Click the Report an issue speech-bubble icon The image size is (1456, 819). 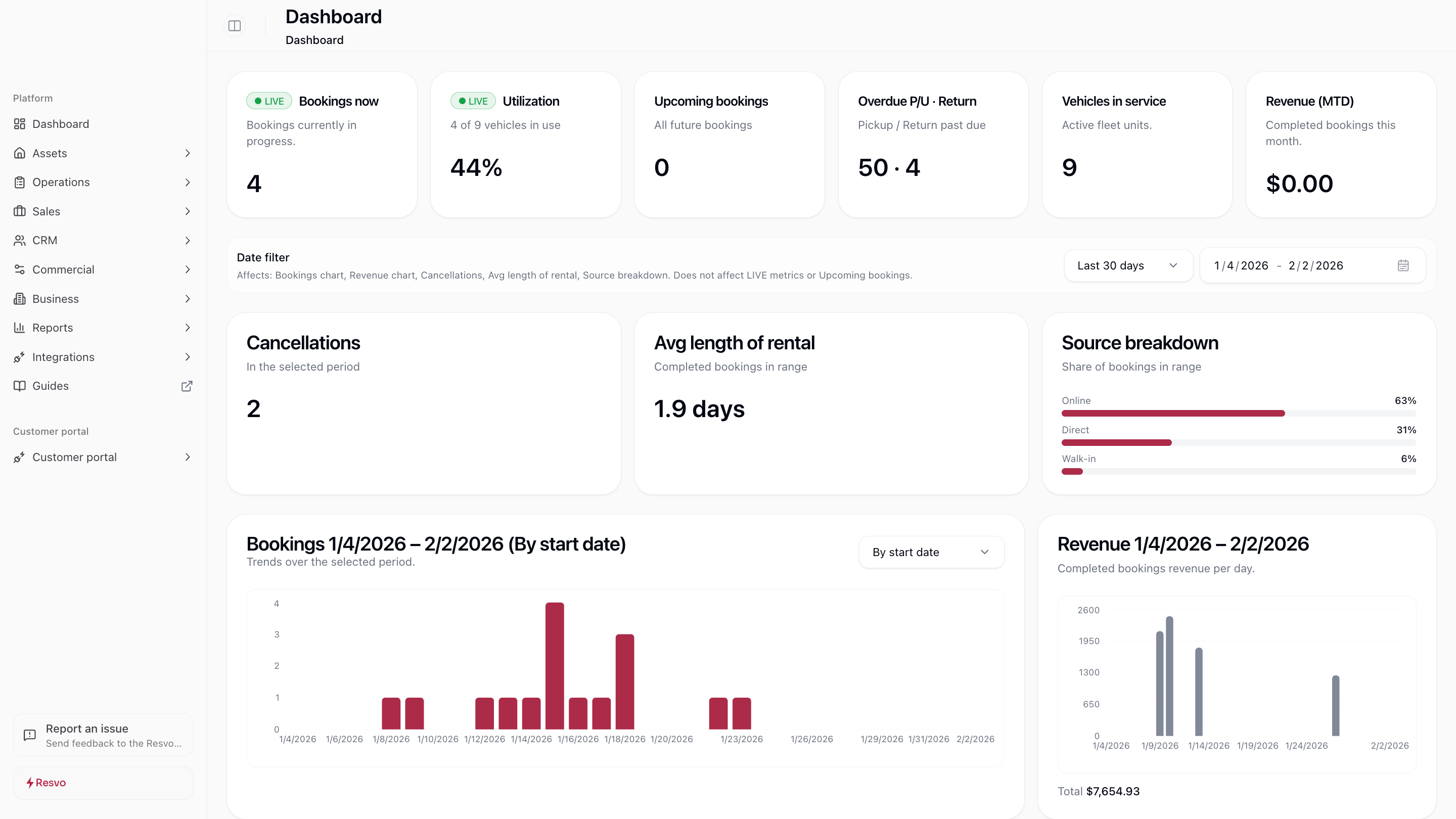(x=29, y=735)
